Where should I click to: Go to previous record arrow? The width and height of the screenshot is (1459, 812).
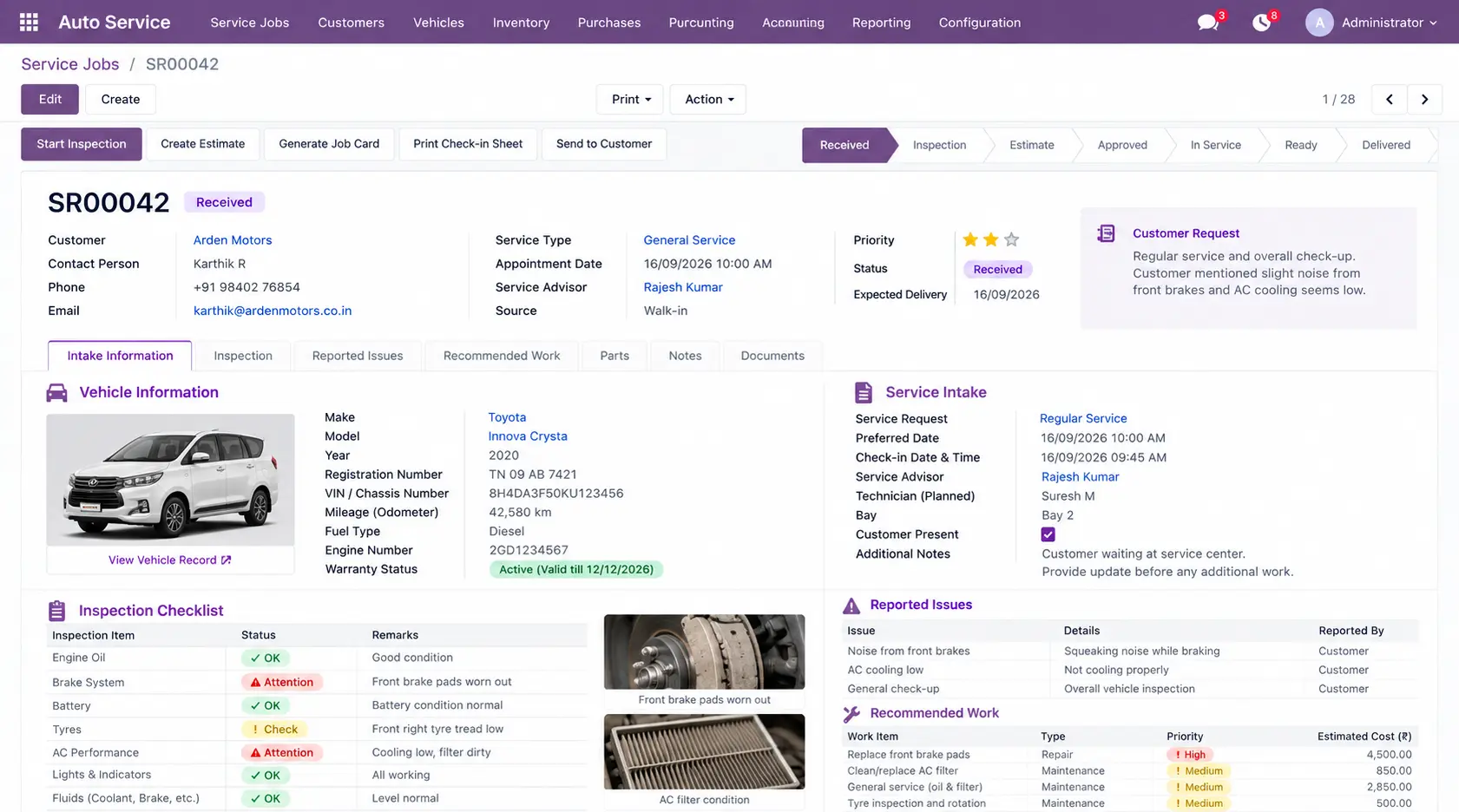click(x=1389, y=99)
